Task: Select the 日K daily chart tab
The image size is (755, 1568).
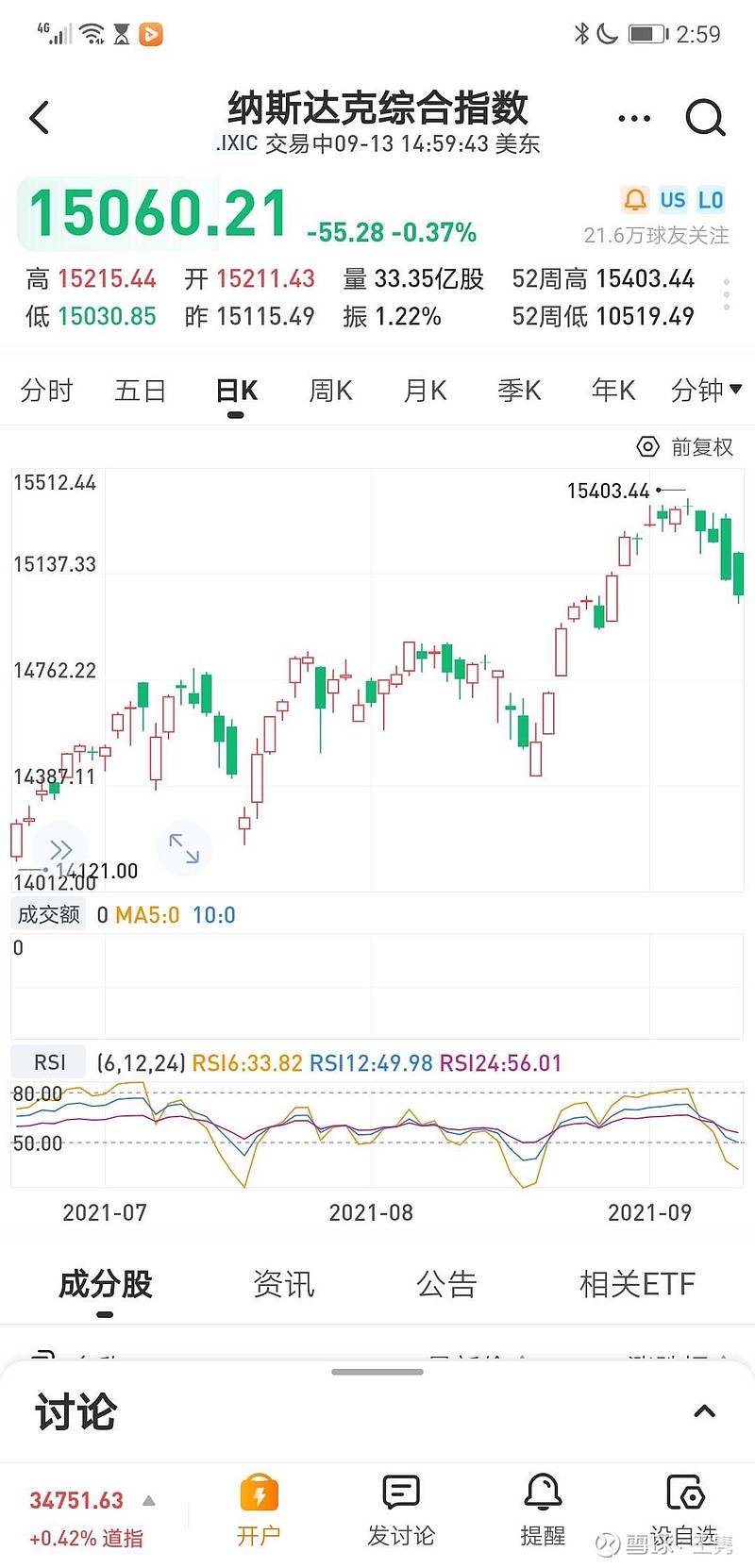Action: pos(236,391)
